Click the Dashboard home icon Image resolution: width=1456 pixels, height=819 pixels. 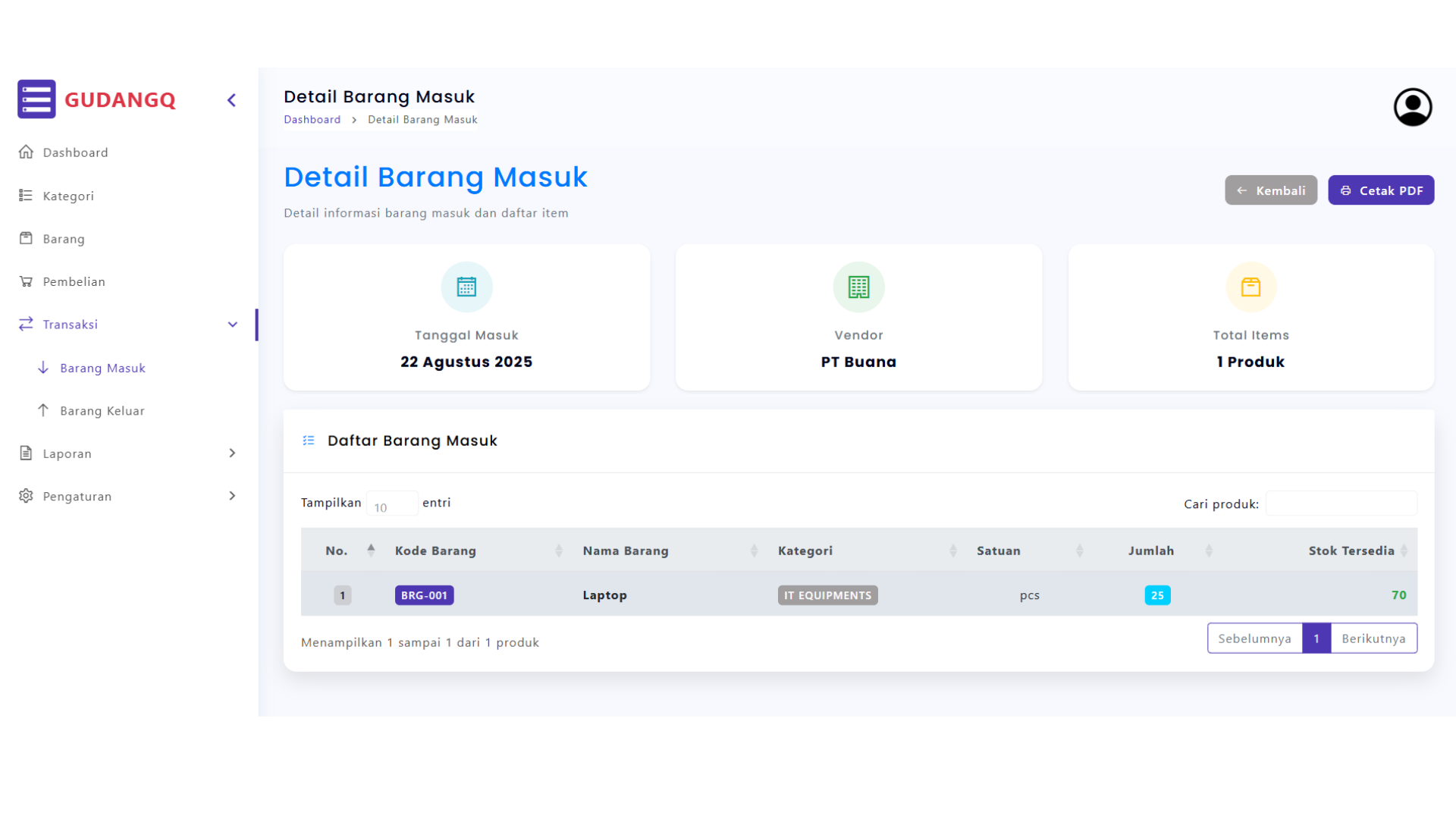tap(26, 152)
